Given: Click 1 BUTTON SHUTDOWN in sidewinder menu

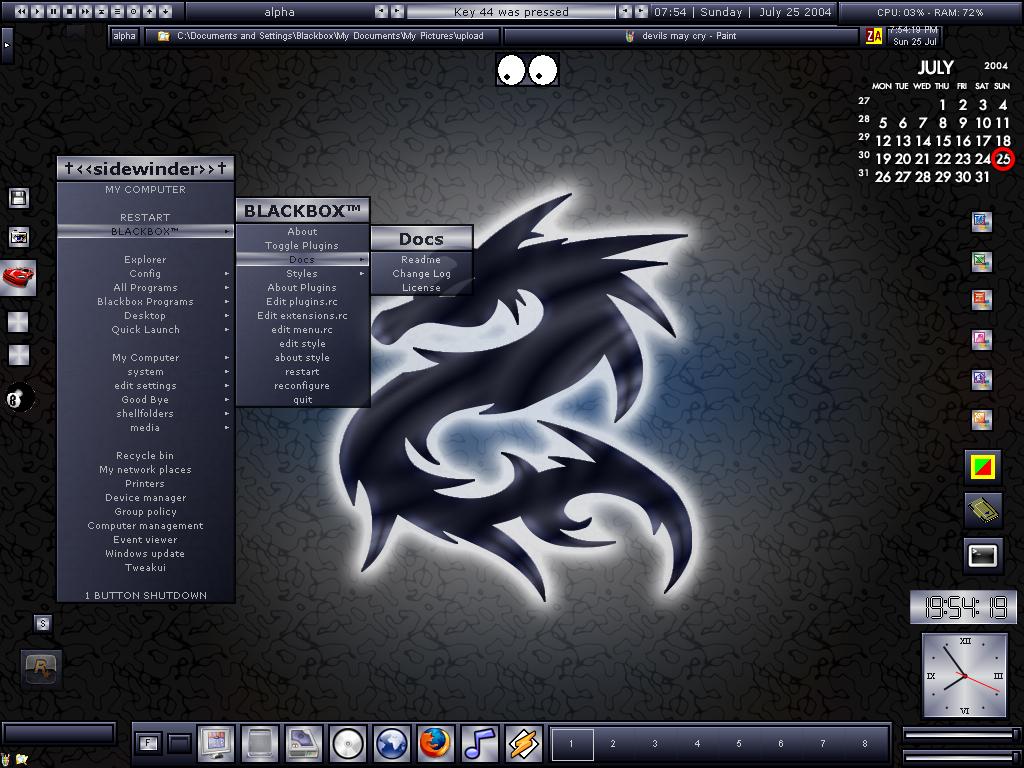Looking at the screenshot, I should (x=145, y=596).
